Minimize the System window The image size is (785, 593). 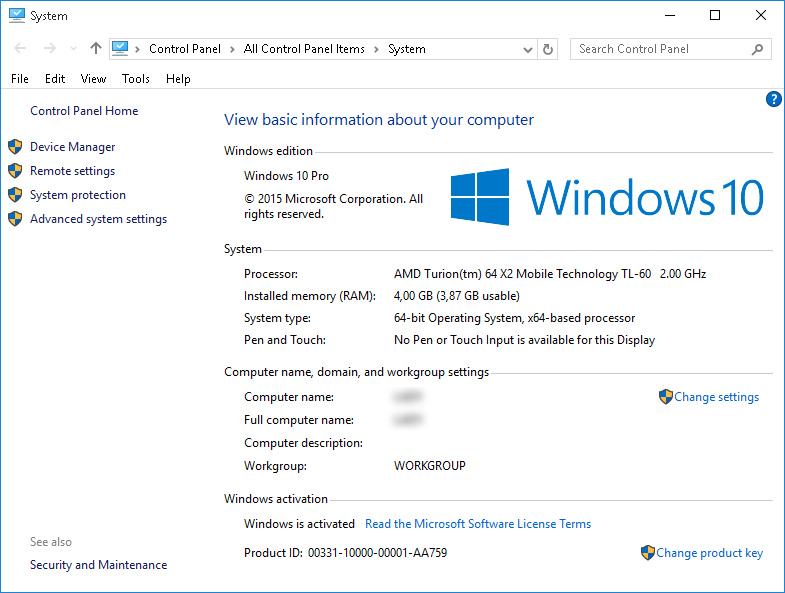(x=670, y=16)
